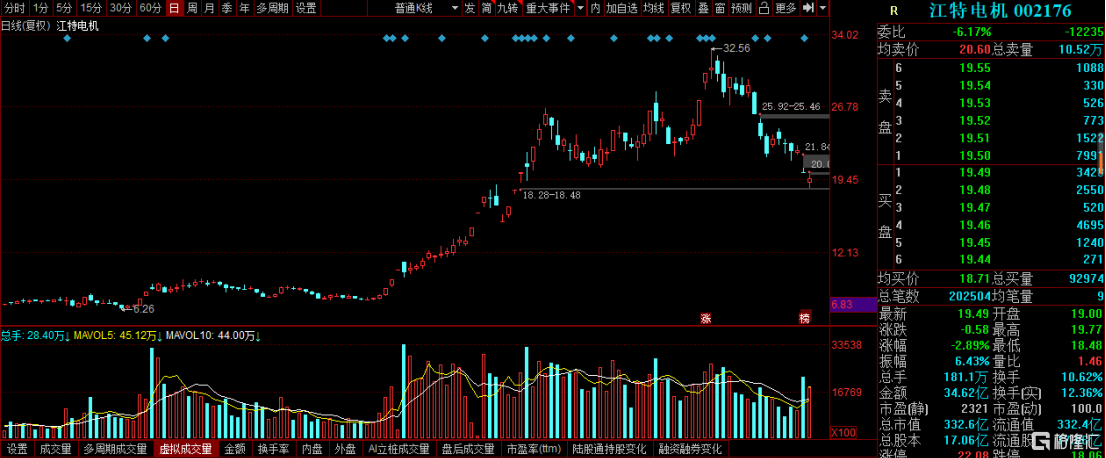
Task: Select the 年 yearly period
Action: click(x=244, y=8)
